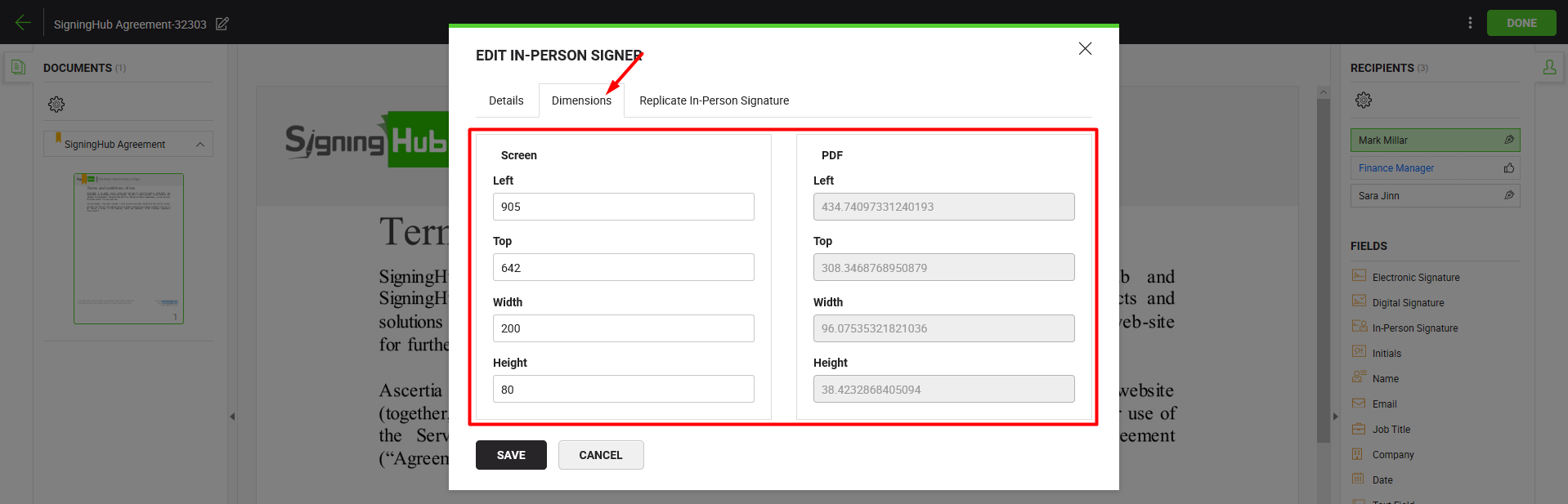1568x504 pixels.
Task: Collapse the right panel using the arrow
Action: click(1335, 417)
